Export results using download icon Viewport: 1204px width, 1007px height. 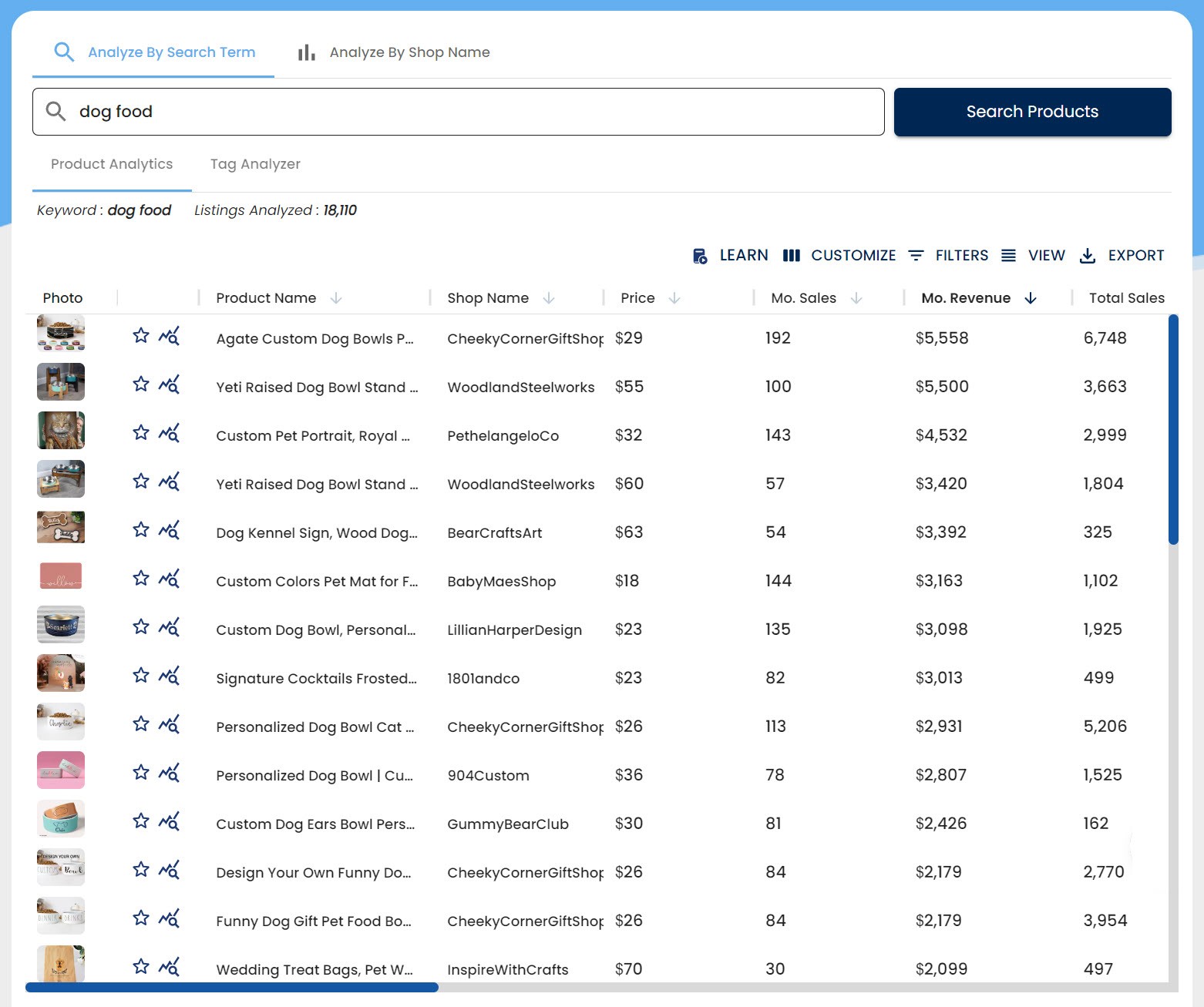[1088, 256]
